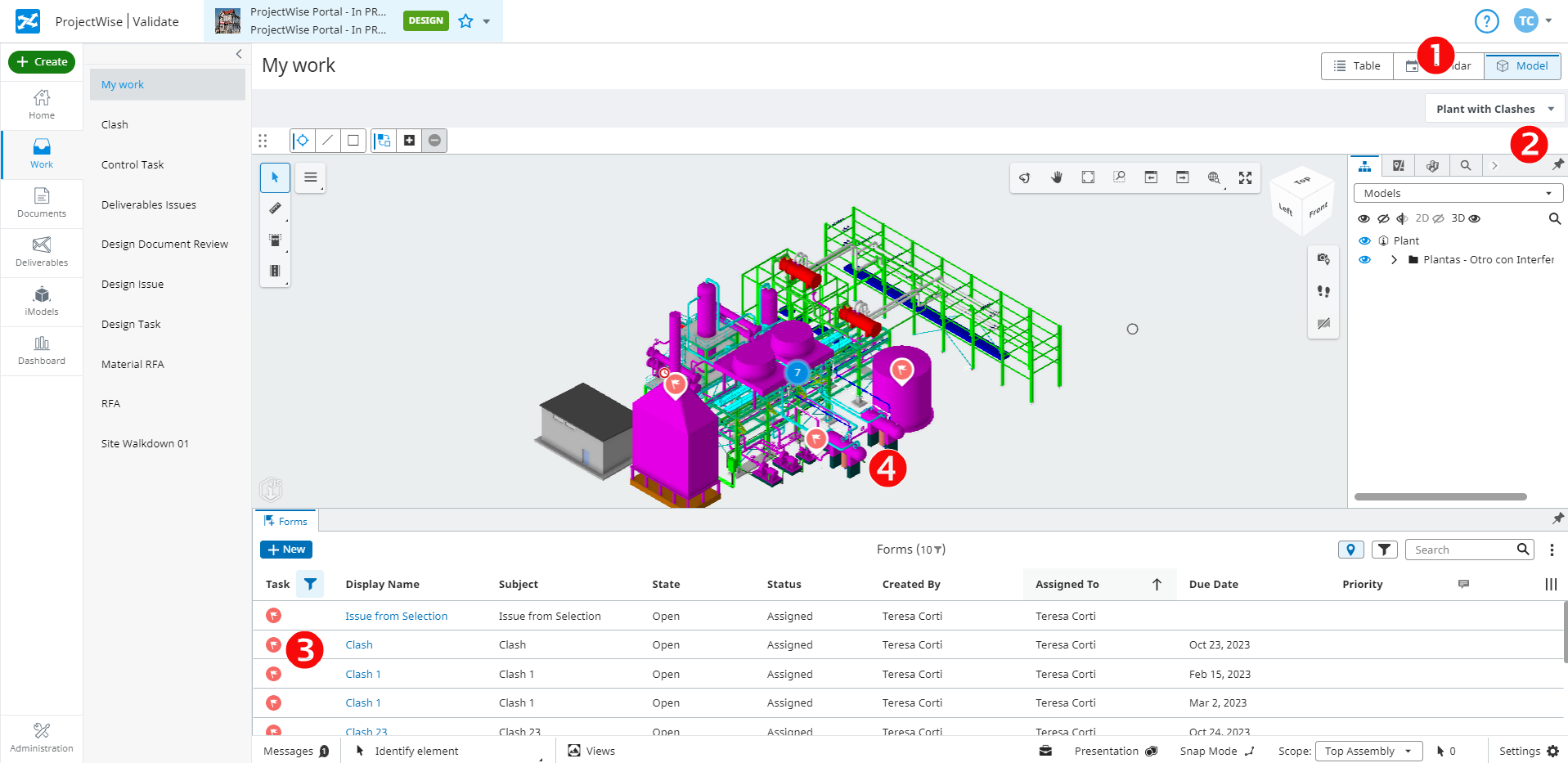The height and width of the screenshot is (763, 1568).
Task: Select the pick (individual) selection mode
Action: (x=302, y=141)
